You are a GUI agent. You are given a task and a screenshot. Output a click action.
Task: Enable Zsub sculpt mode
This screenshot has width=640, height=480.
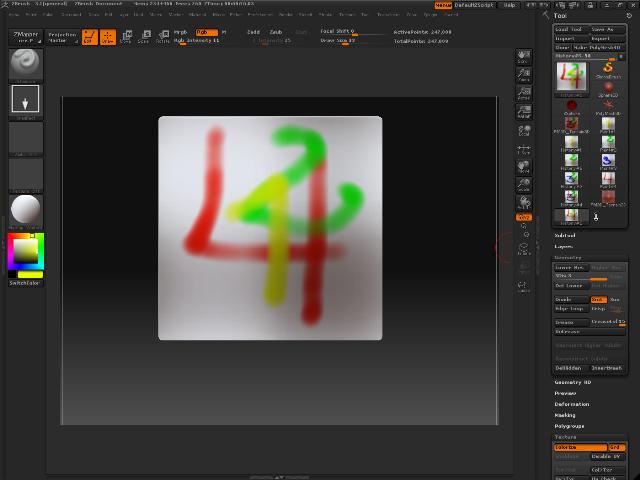click(276, 32)
